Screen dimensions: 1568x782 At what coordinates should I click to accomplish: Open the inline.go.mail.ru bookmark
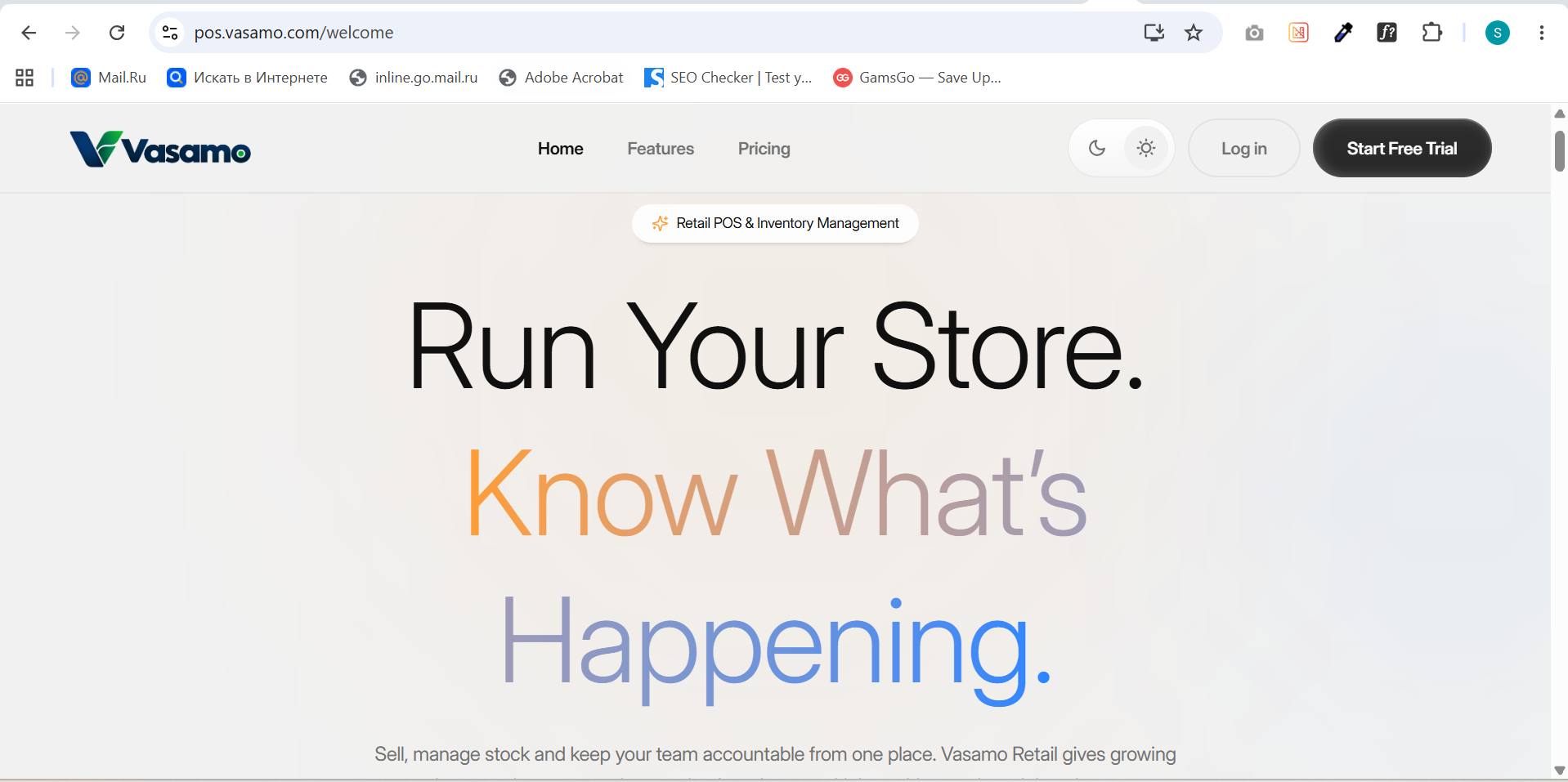pyautogui.click(x=414, y=78)
